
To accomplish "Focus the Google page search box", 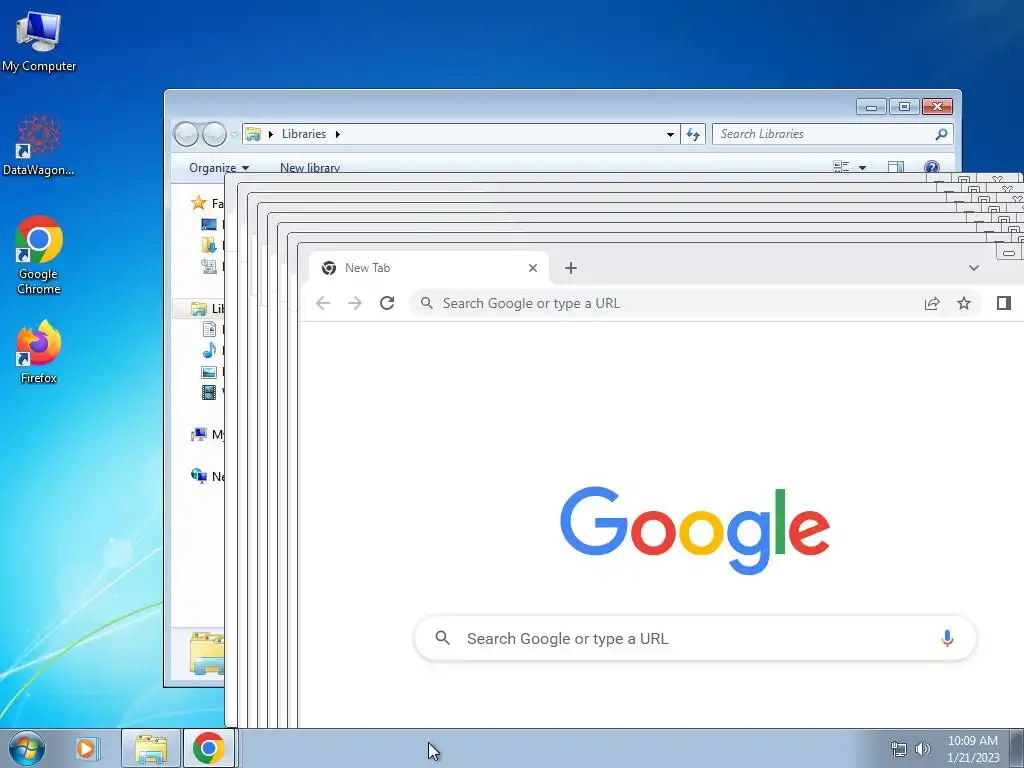I will tap(695, 638).
